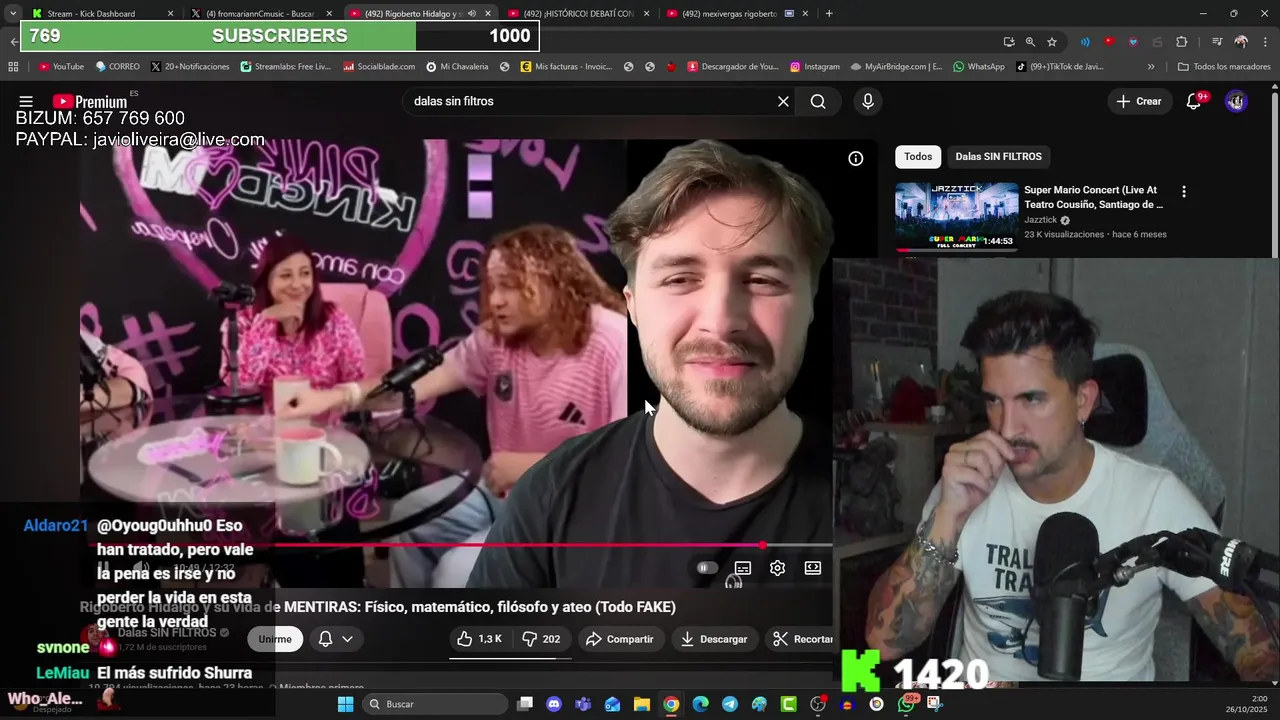Open the CORREO bookmark
This screenshot has width=1280, height=720.
tap(117, 67)
